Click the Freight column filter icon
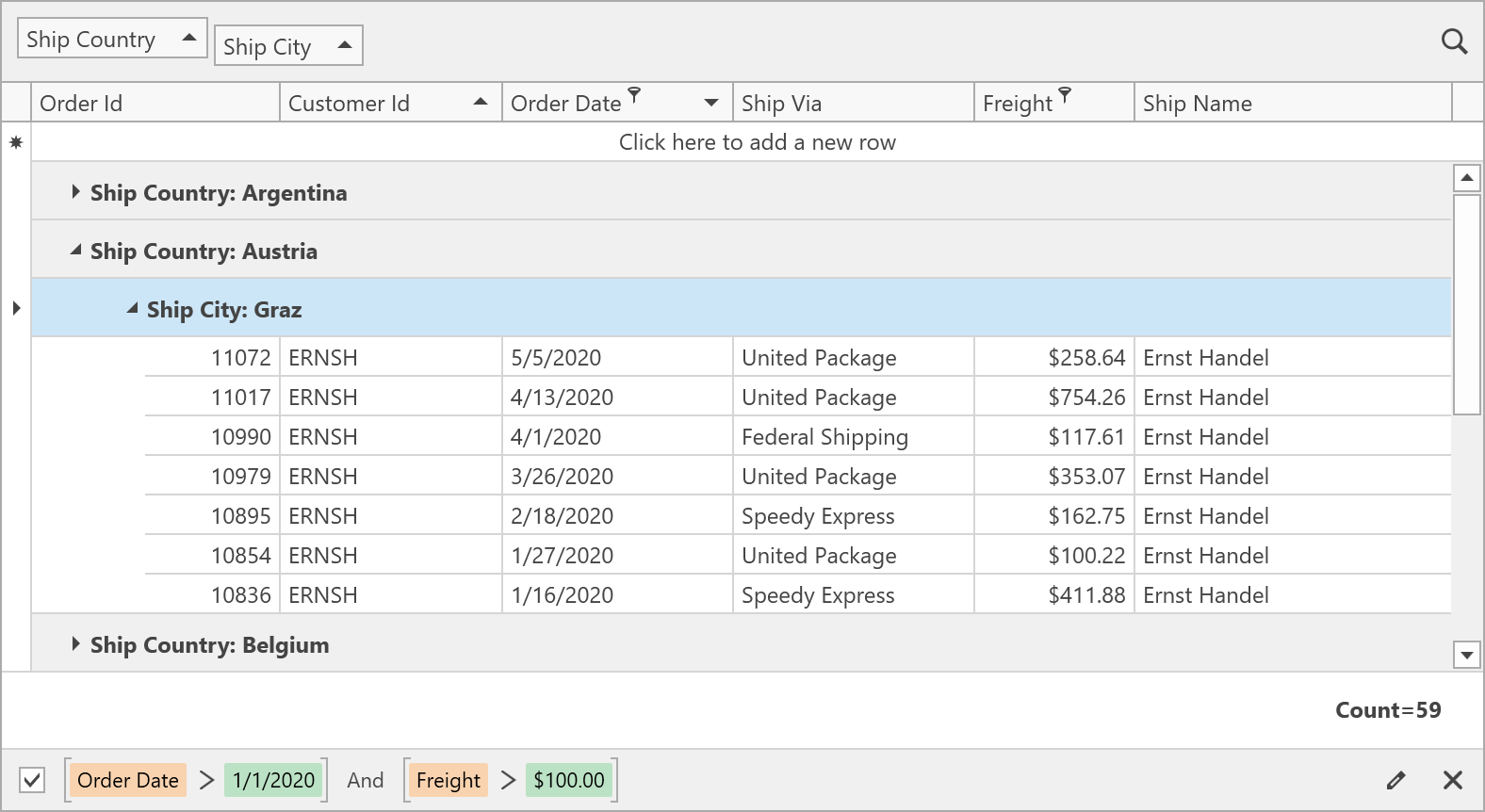The width and height of the screenshot is (1485, 812). pyautogui.click(x=1064, y=94)
